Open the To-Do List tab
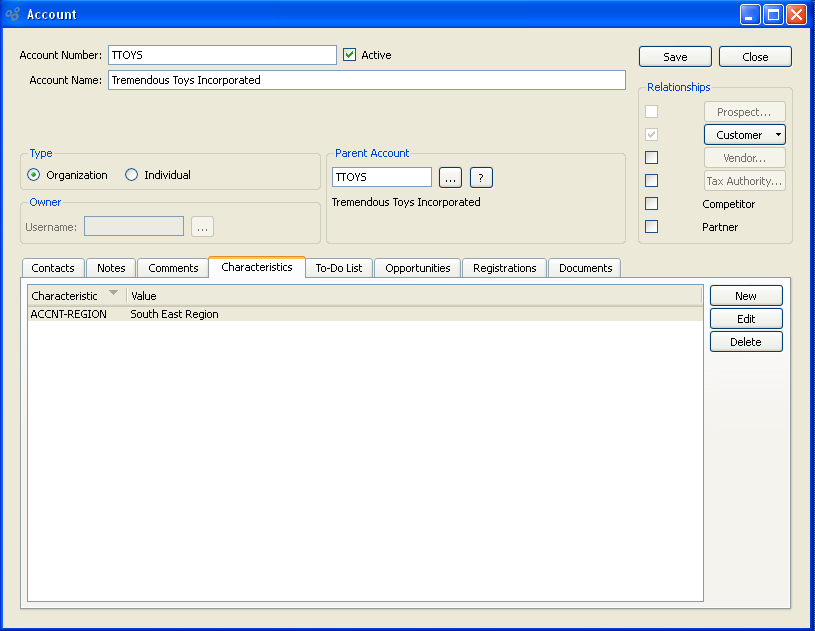This screenshot has width=815, height=631. [x=338, y=268]
